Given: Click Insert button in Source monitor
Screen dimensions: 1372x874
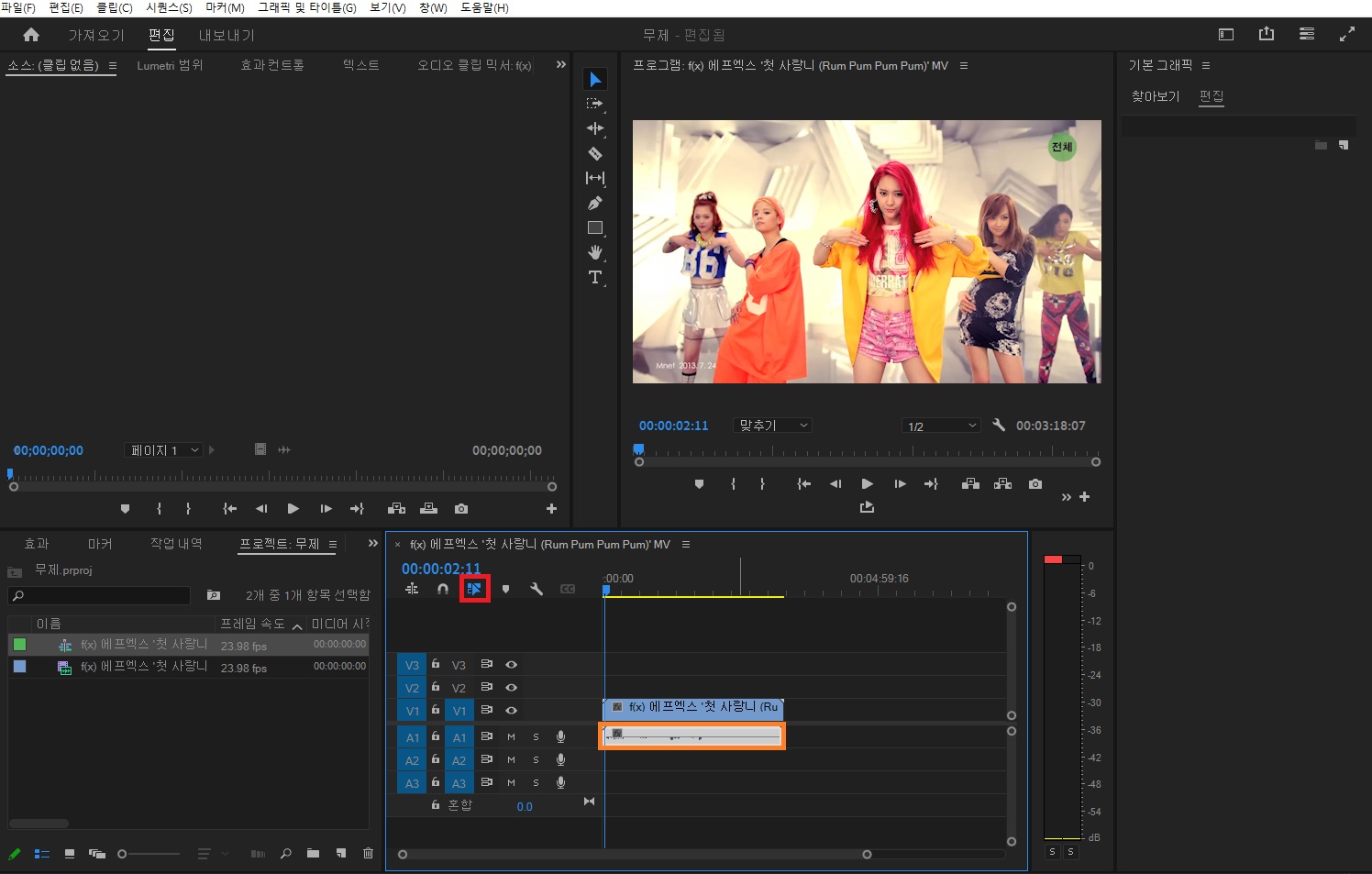Looking at the screenshot, I should point(396,508).
